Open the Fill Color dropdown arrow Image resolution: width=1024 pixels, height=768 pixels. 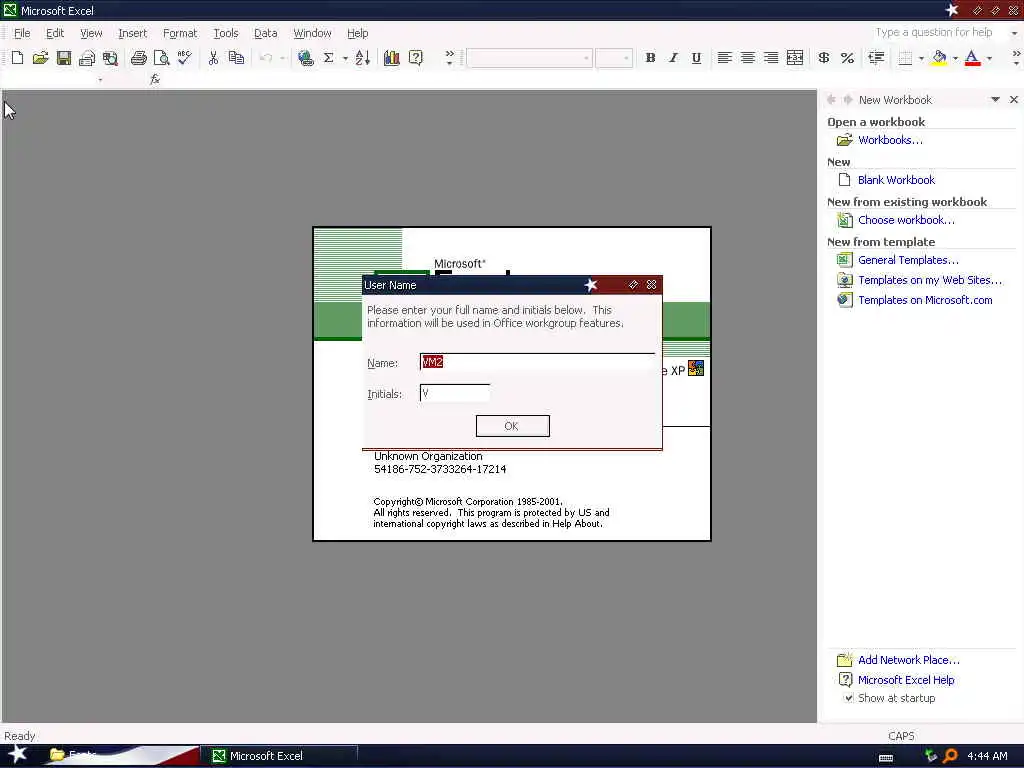click(x=955, y=58)
